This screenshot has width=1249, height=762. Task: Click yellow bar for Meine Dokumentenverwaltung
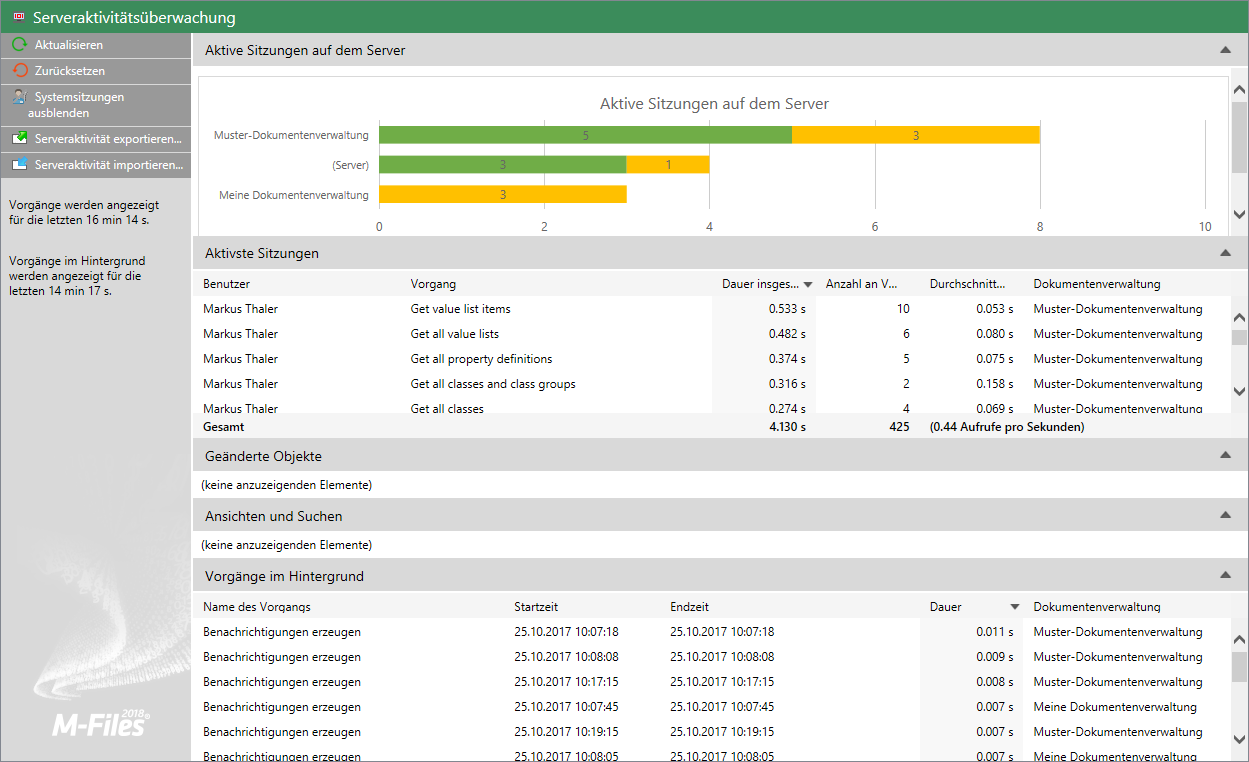click(502, 194)
